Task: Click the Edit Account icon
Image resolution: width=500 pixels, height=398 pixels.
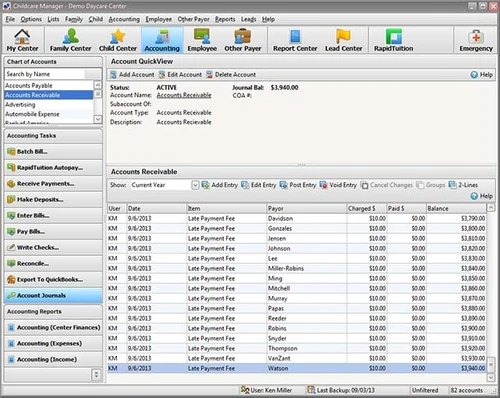Action: 162,75
